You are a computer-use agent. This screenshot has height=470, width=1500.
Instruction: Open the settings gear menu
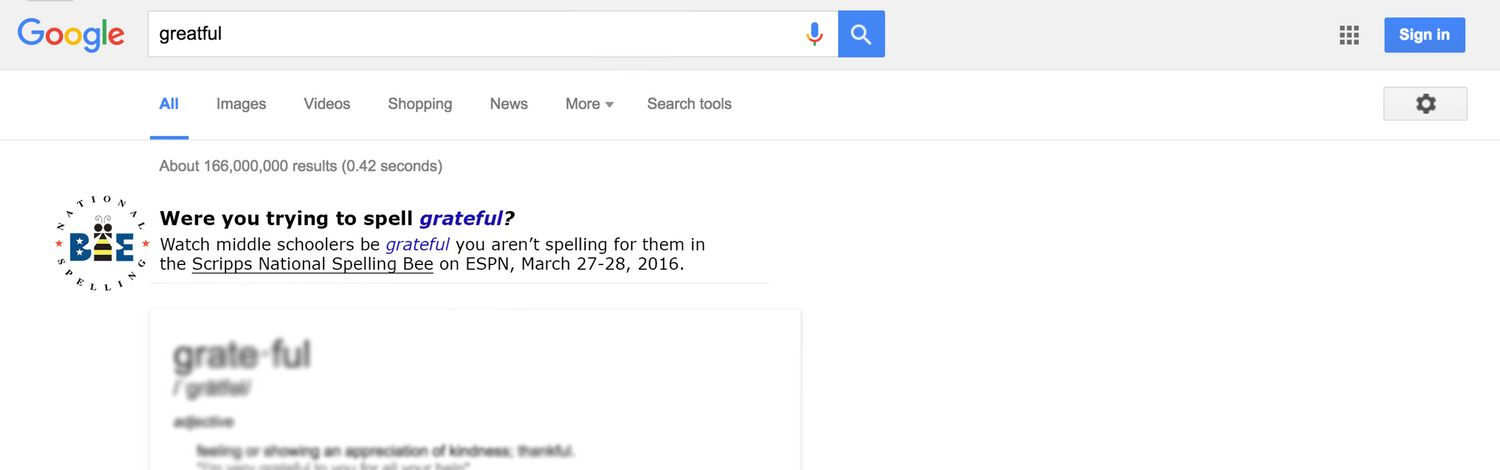[1425, 104]
